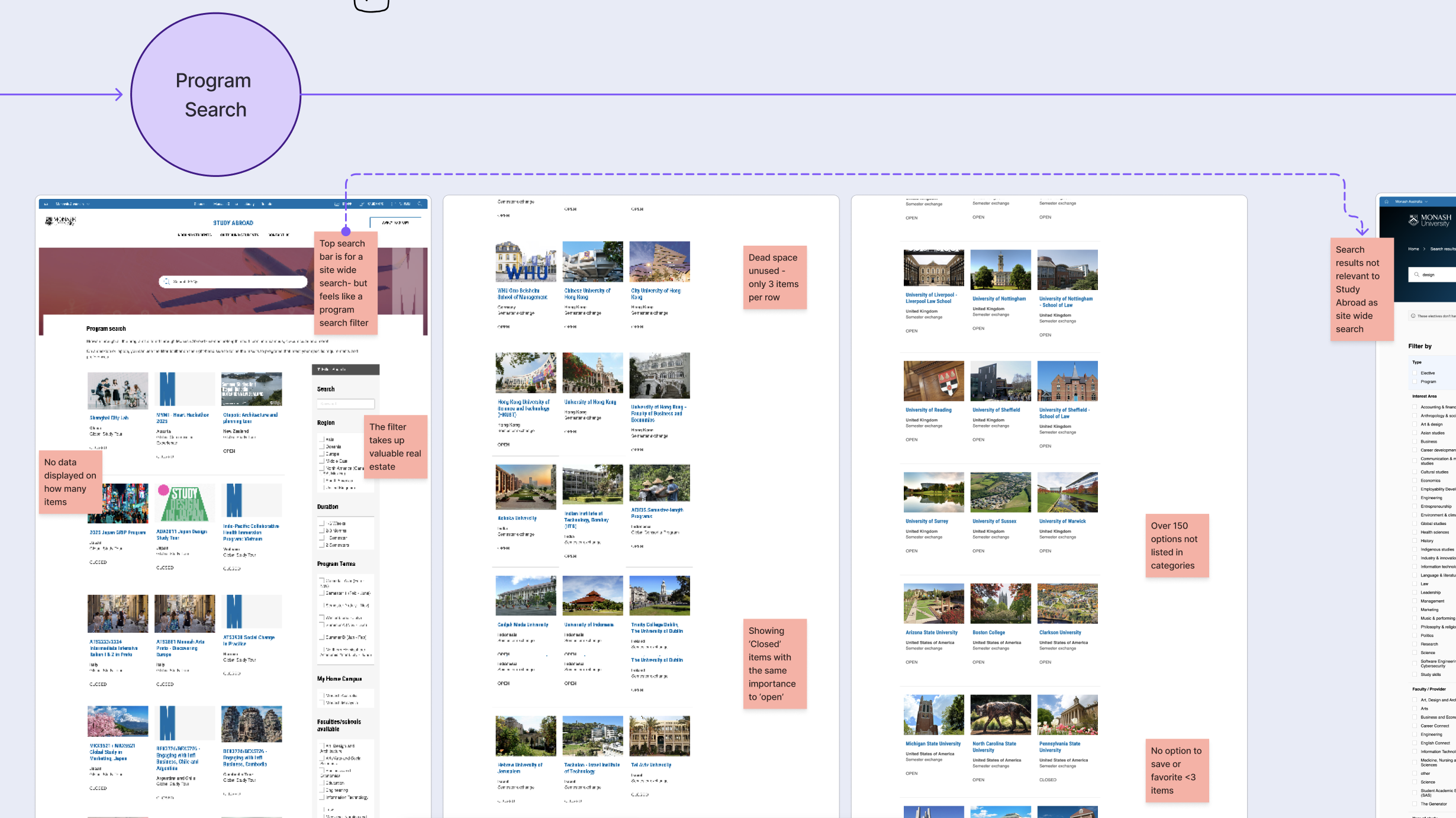Click the Monash University logo in dark header
This screenshot has width=1456, height=818.
[x=1429, y=221]
